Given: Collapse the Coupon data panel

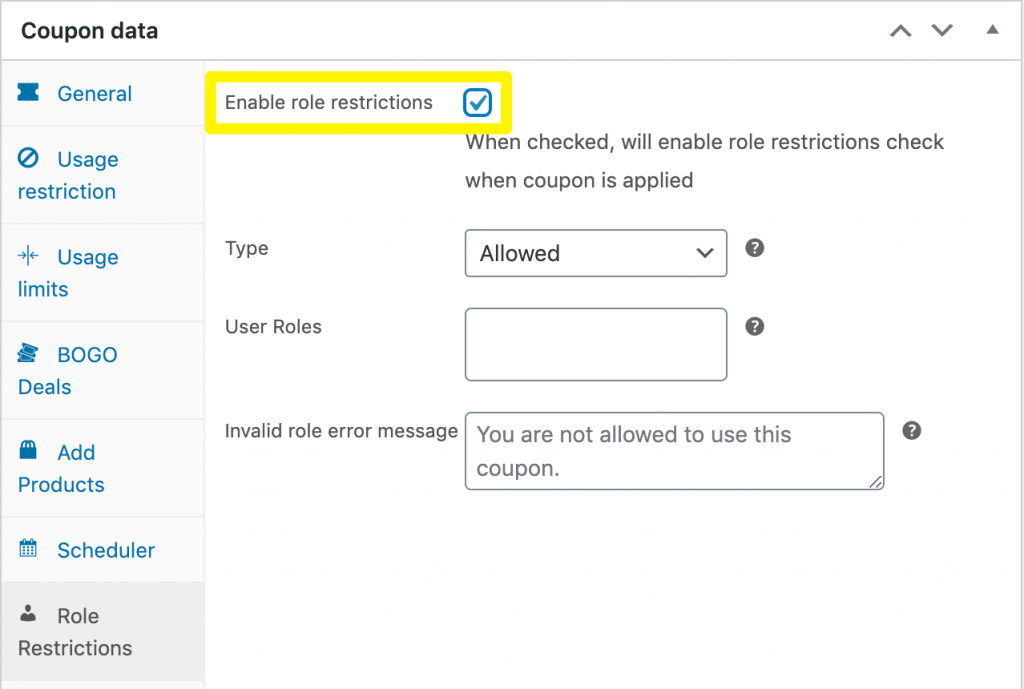Looking at the screenshot, I should 993,29.
